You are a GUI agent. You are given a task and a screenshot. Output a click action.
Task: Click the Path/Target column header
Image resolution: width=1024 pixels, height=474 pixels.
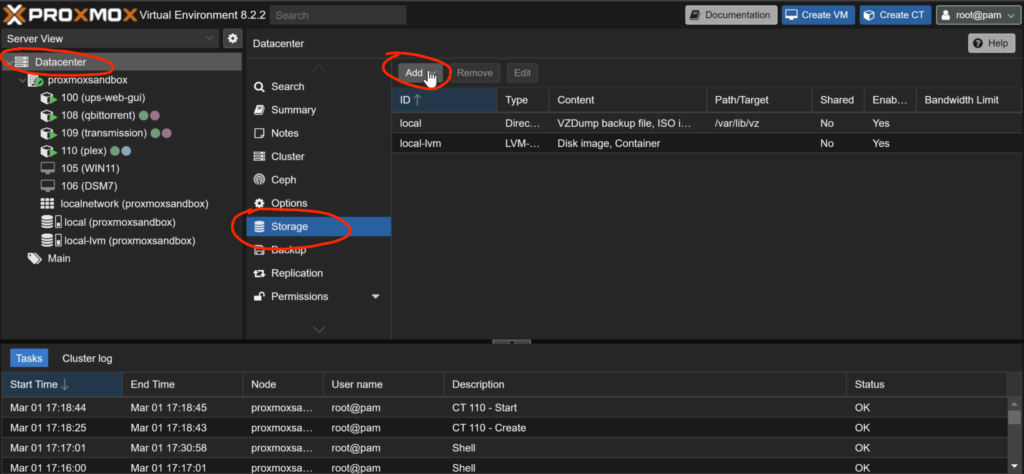click(x=759, y=100)
